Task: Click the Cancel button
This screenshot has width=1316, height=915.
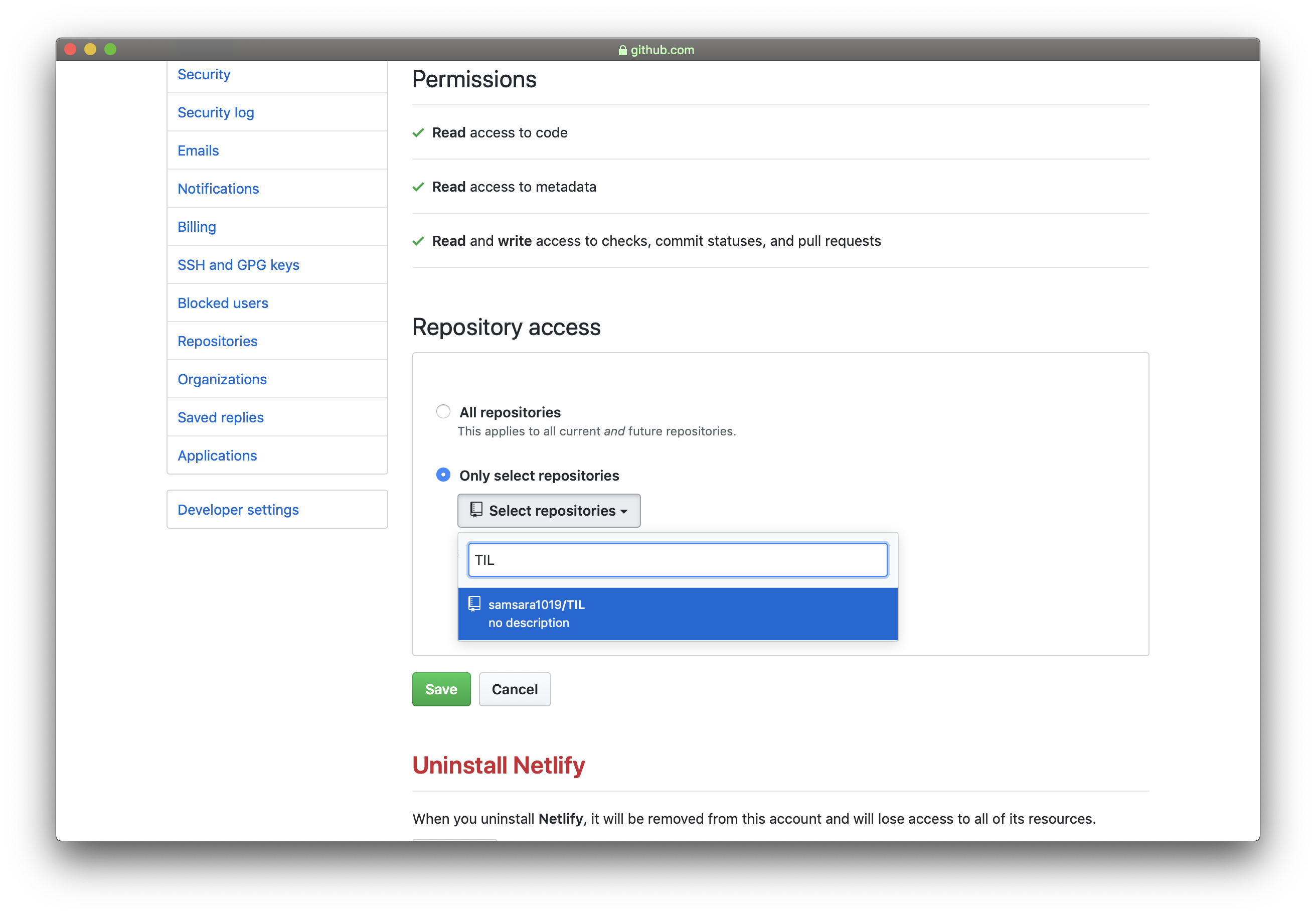Action: (514, 689)
